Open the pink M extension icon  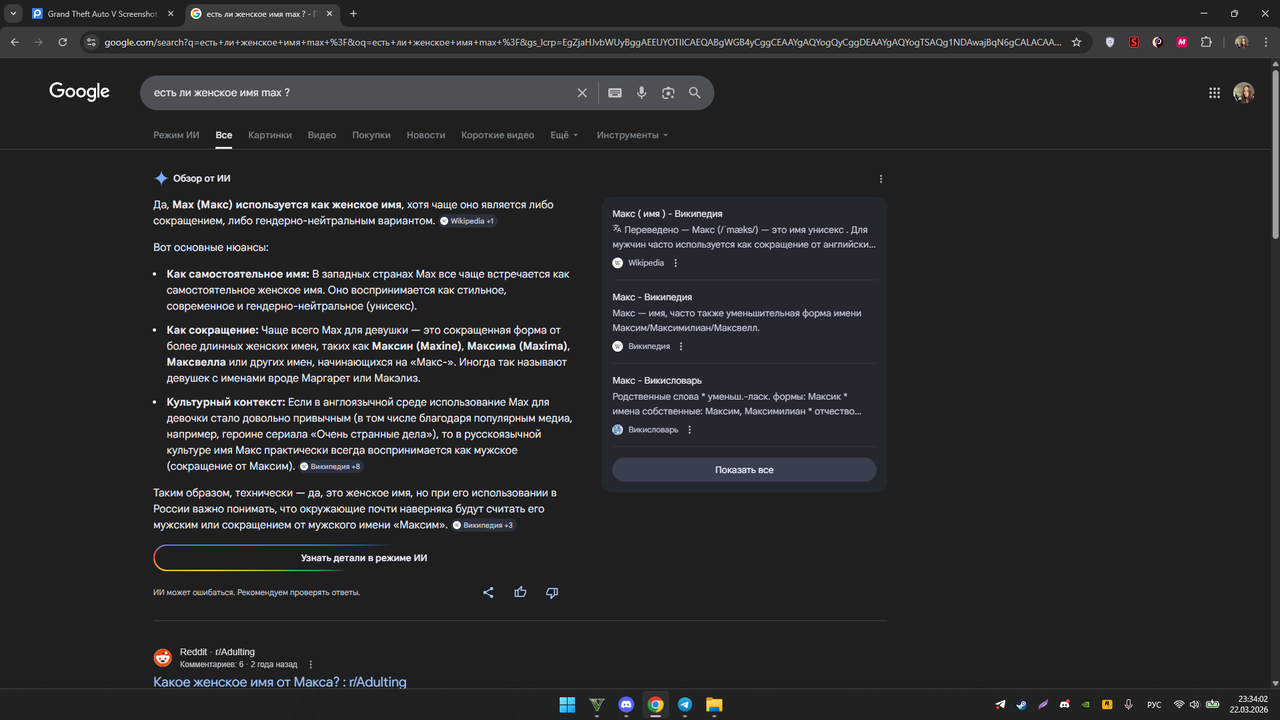click(x=1182, y=42)
